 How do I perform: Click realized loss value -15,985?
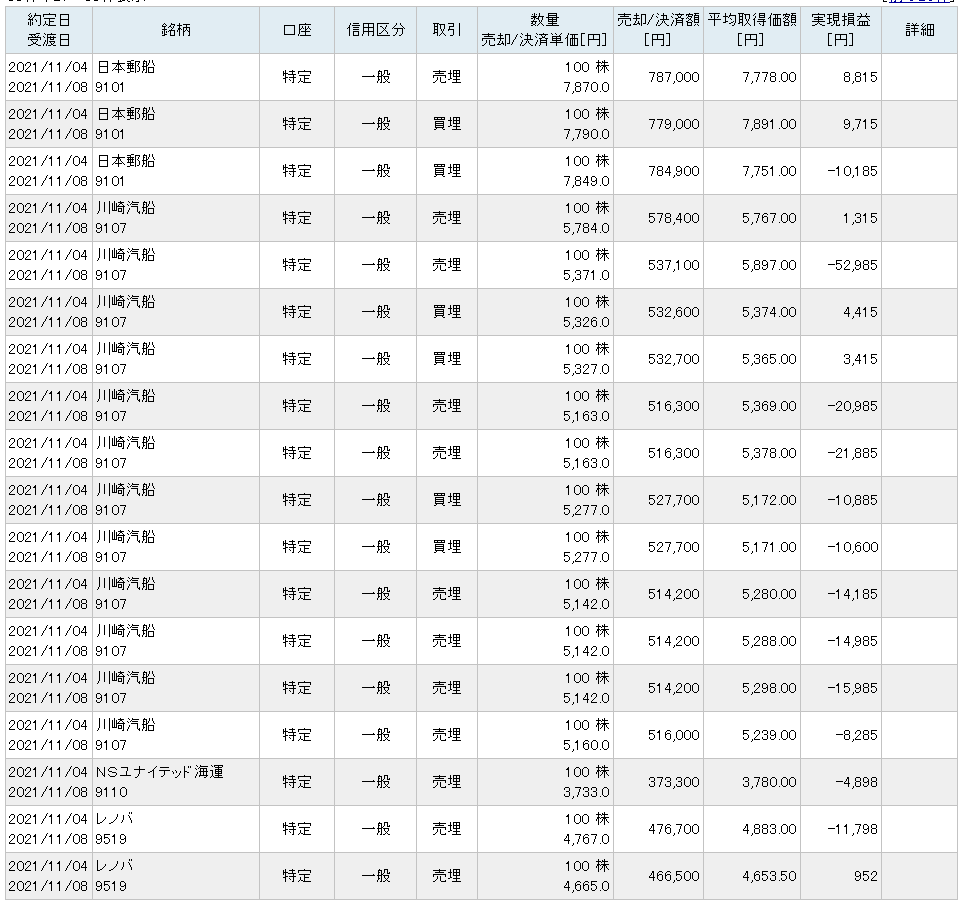point(853,689)
